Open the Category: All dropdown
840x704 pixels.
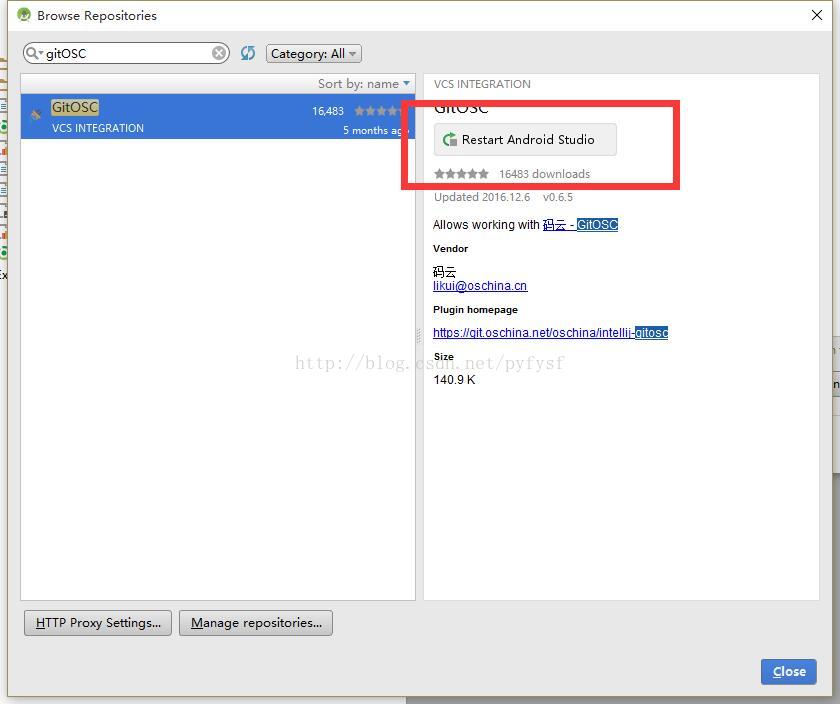313,54
